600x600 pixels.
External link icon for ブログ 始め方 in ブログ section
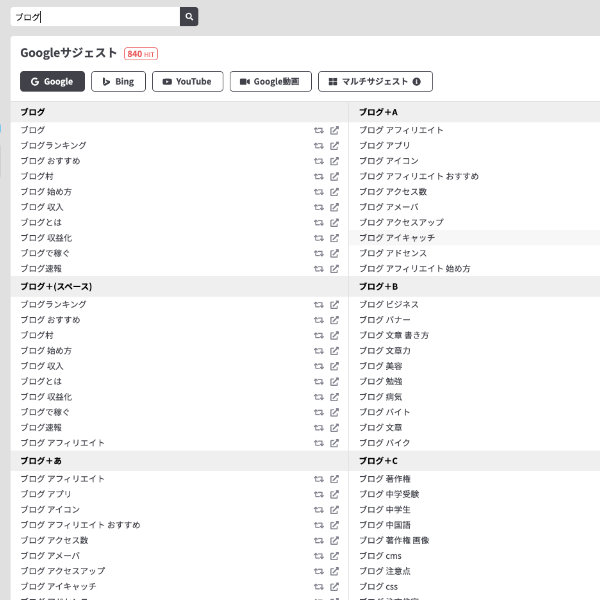(x=334, y=192)
